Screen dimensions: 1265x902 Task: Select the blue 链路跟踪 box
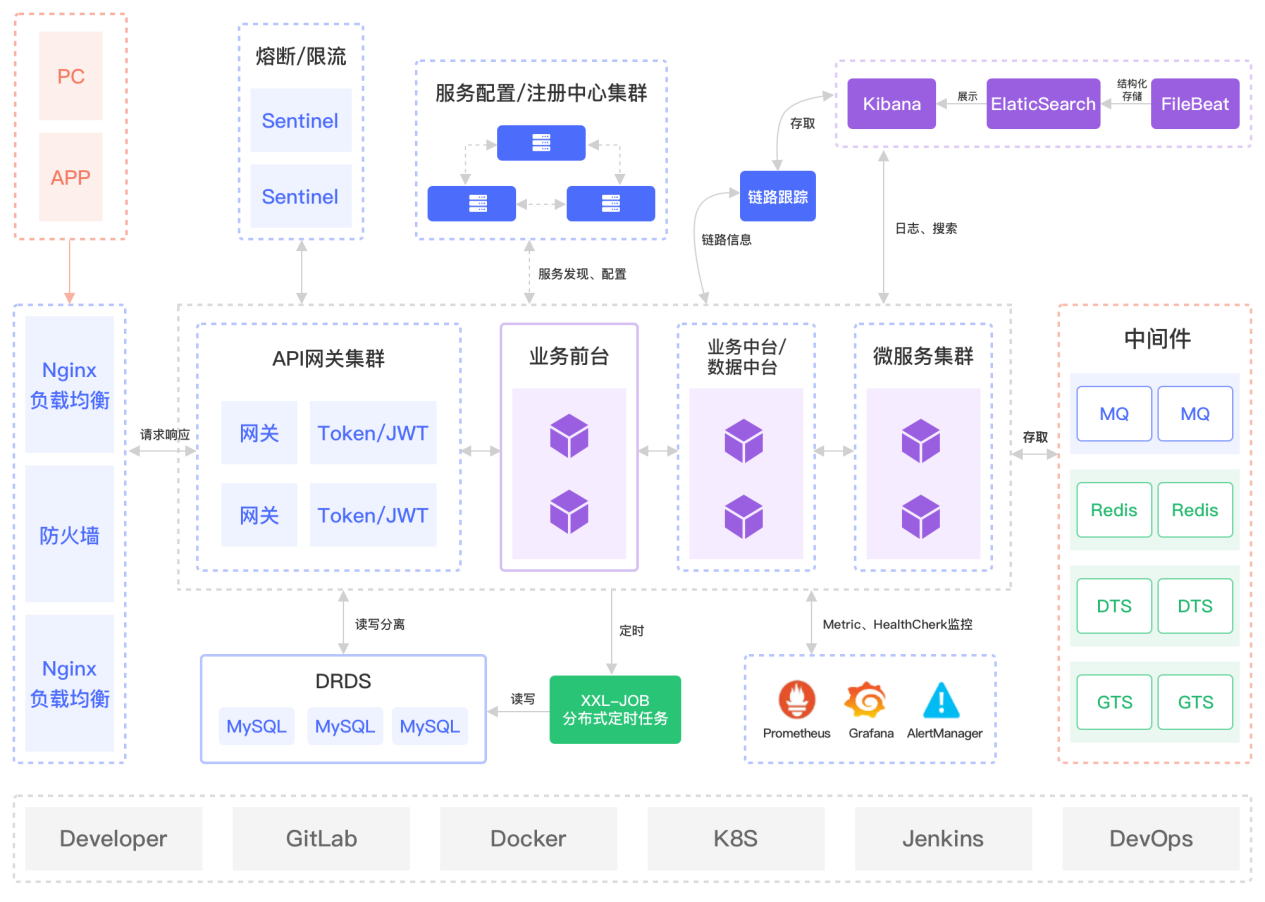[777, 196]
